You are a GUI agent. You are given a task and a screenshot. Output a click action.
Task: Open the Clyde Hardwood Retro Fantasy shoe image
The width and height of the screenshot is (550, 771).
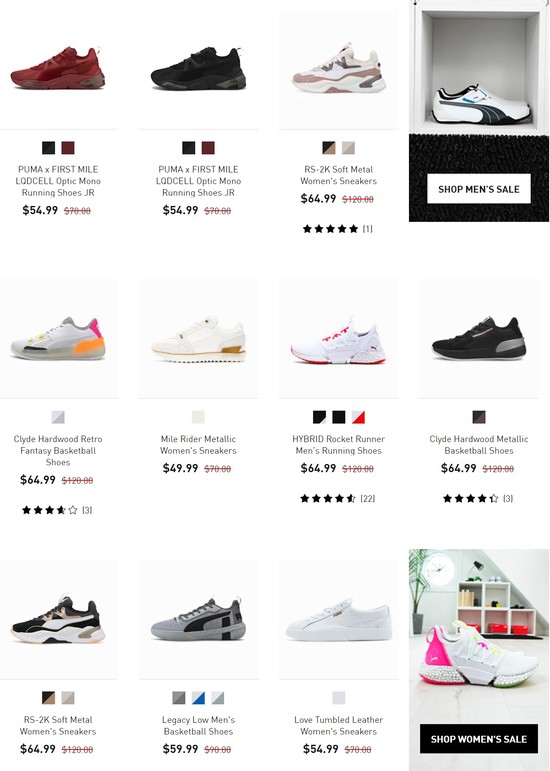(x=58, y=338)
